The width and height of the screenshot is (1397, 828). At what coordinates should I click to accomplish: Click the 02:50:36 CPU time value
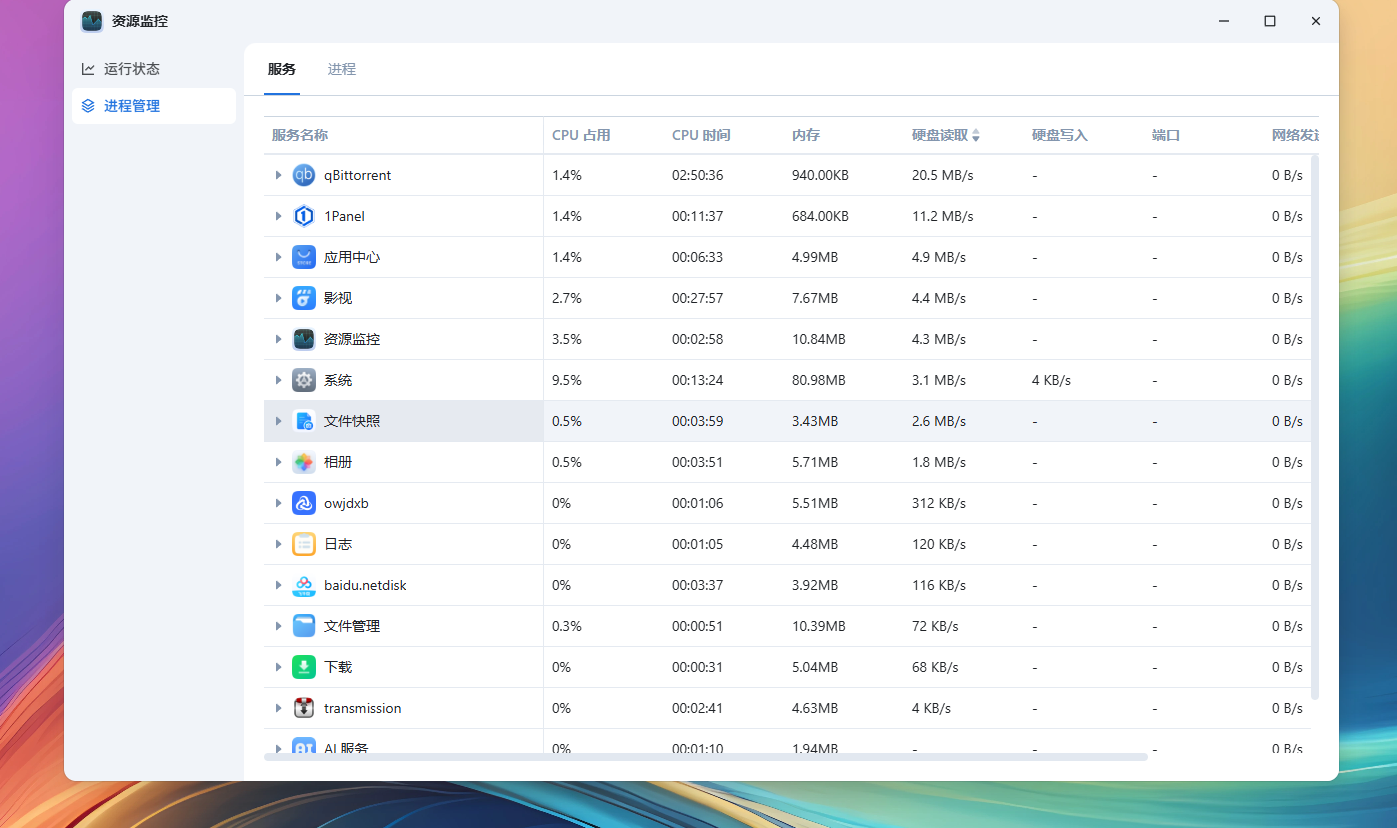click(698, 175)
